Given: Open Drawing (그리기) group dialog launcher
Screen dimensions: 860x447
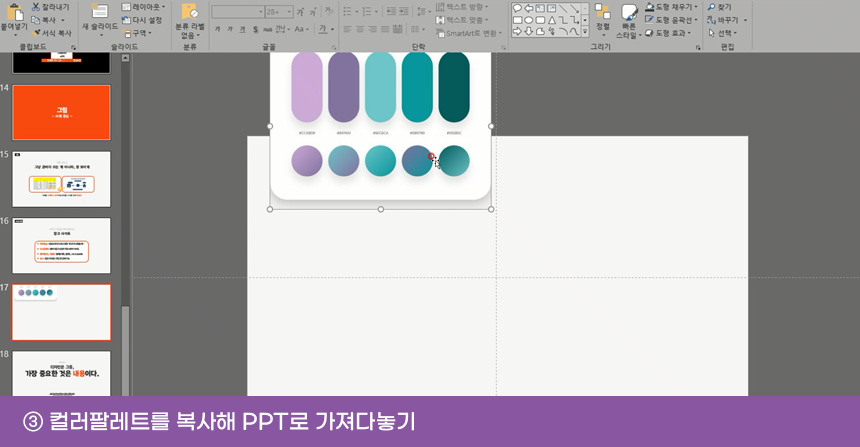Looking at the screenshot, I should (698, 48).
